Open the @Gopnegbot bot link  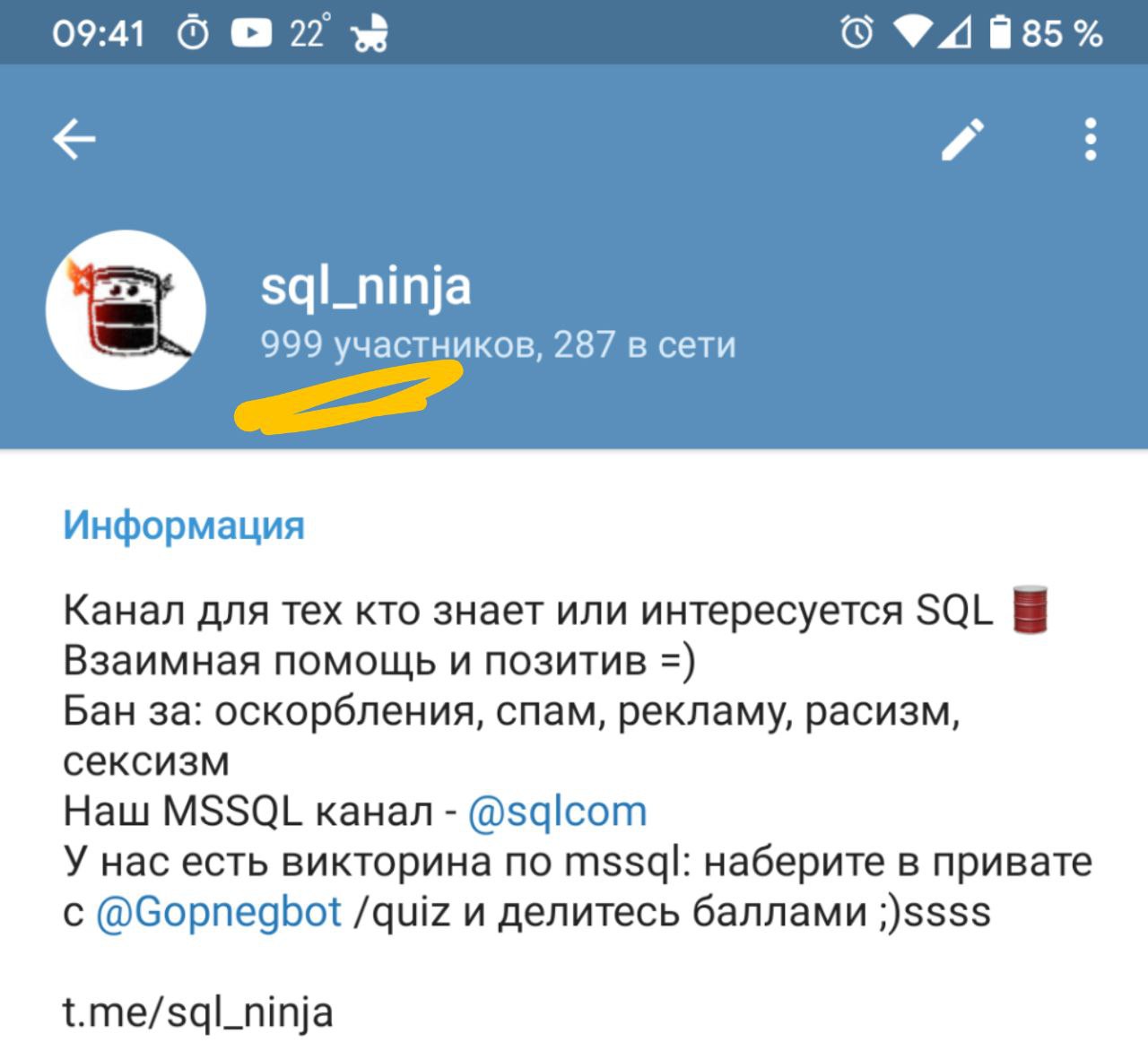pyautogui.click(x=218, y=912)
